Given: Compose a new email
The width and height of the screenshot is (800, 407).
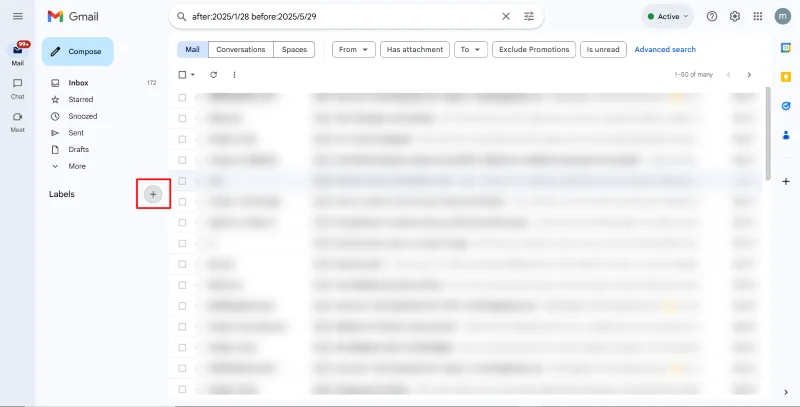Looking at the screenshot, I should (78, 52).
